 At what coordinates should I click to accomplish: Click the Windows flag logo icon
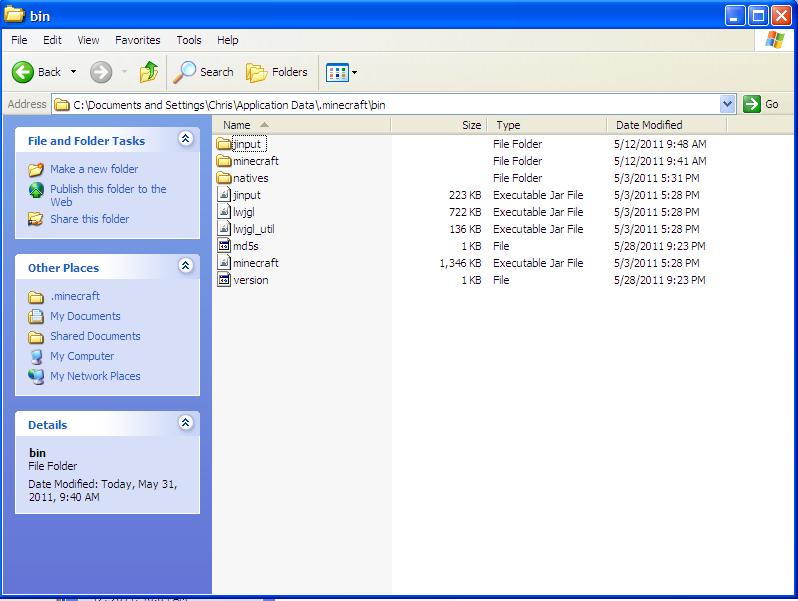[x=775, y=40]
